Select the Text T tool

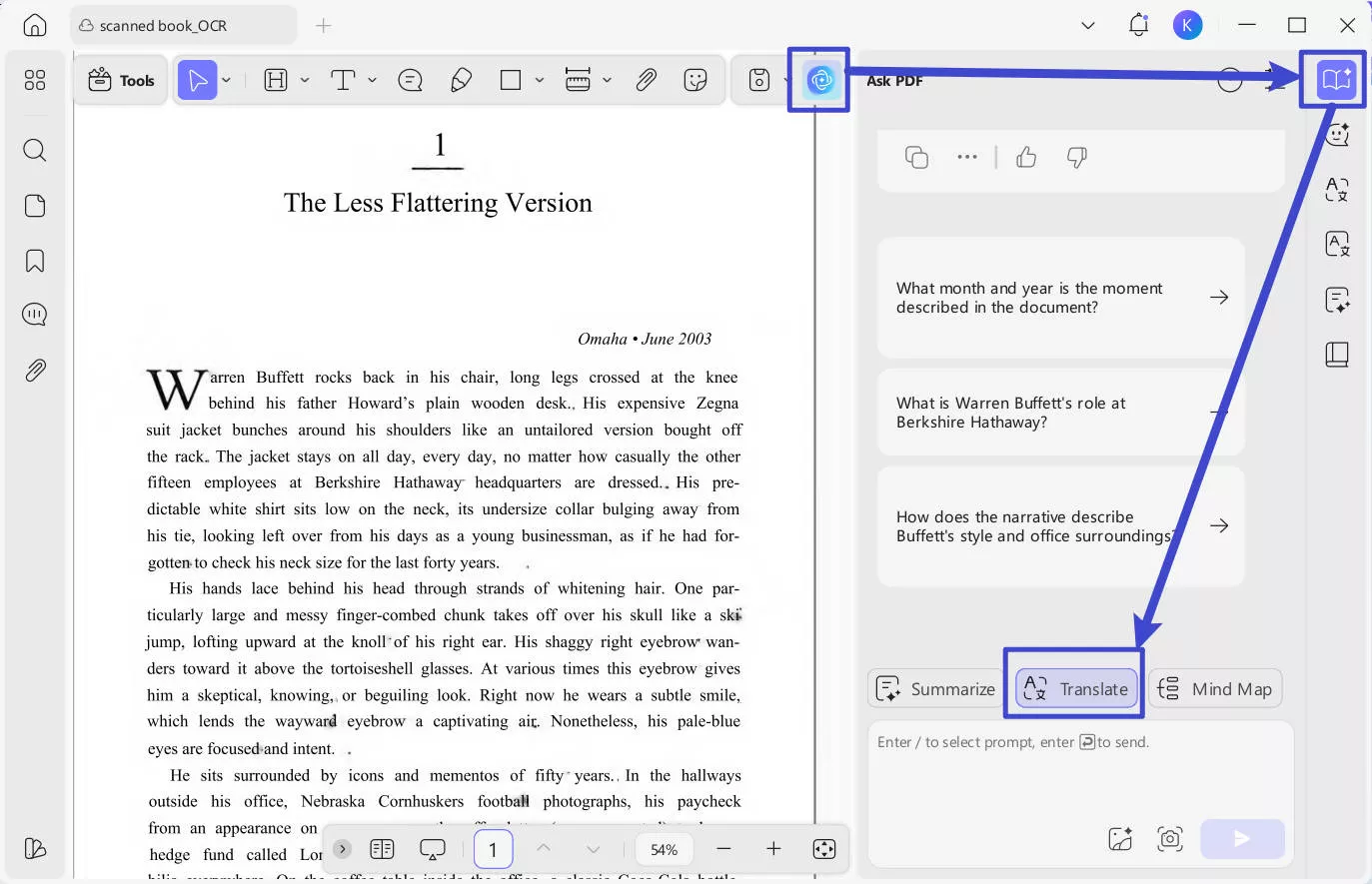[343, 80]
